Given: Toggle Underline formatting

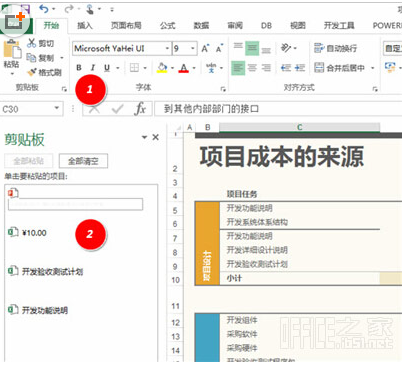Looking at the screenshot, I should coord(107,68).
